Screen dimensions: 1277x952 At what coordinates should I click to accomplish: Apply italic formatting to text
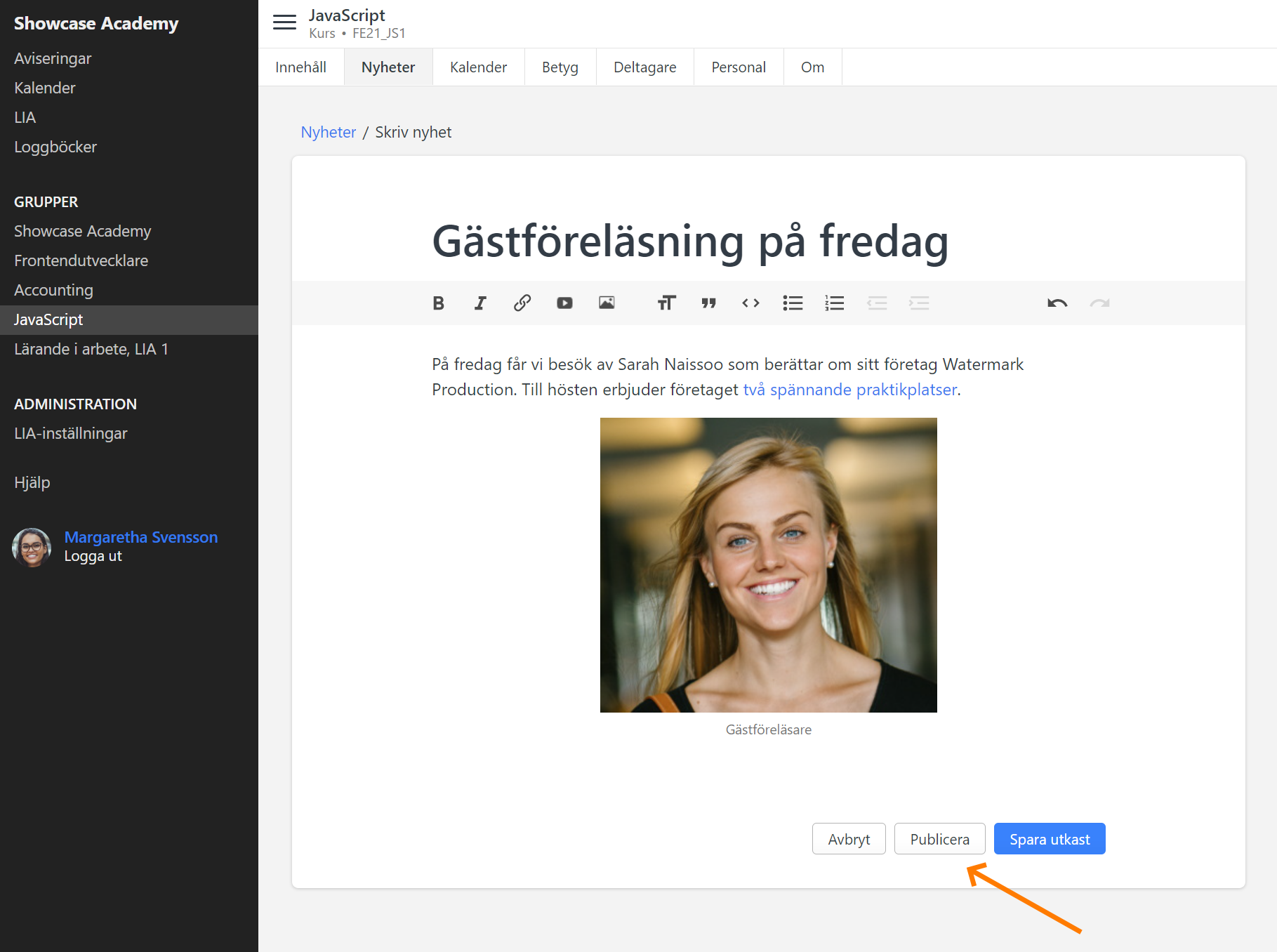click(480, 303)
